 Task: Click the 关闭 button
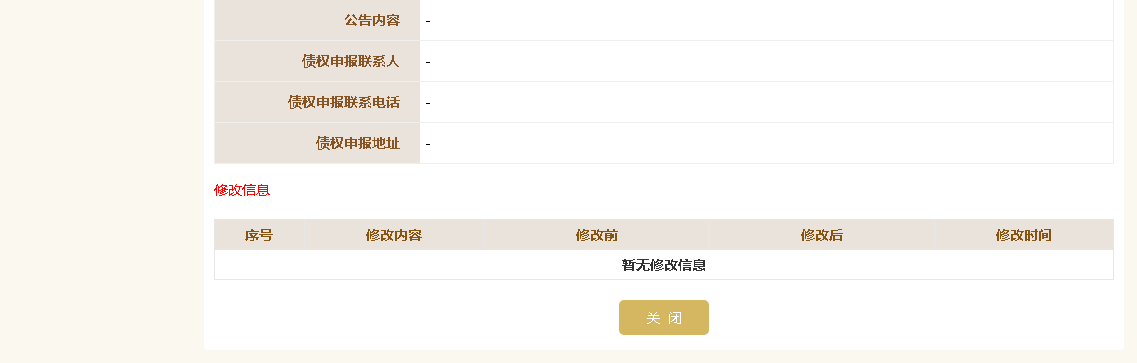coord(663,317)
